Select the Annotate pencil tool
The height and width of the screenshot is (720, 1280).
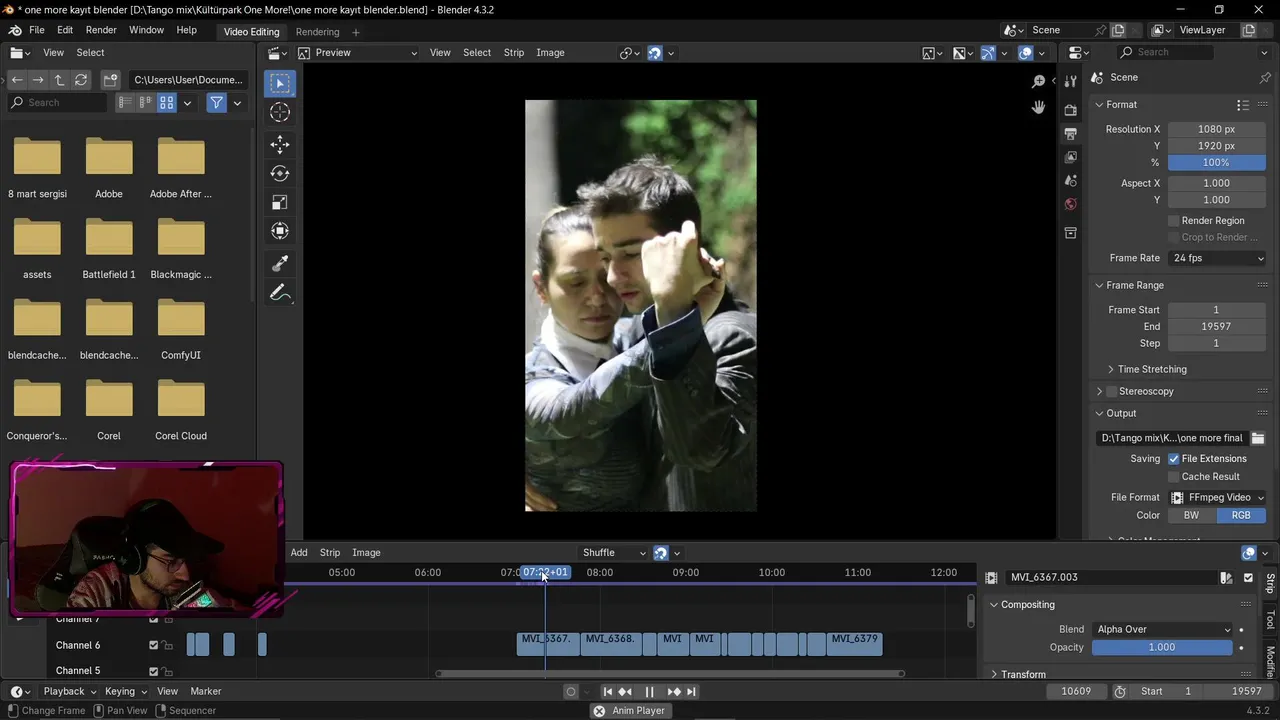[280, 293]
